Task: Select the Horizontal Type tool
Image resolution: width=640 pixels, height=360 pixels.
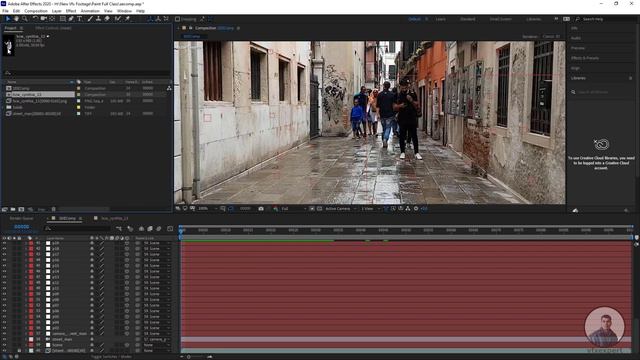Action: (x=80, y=19)
